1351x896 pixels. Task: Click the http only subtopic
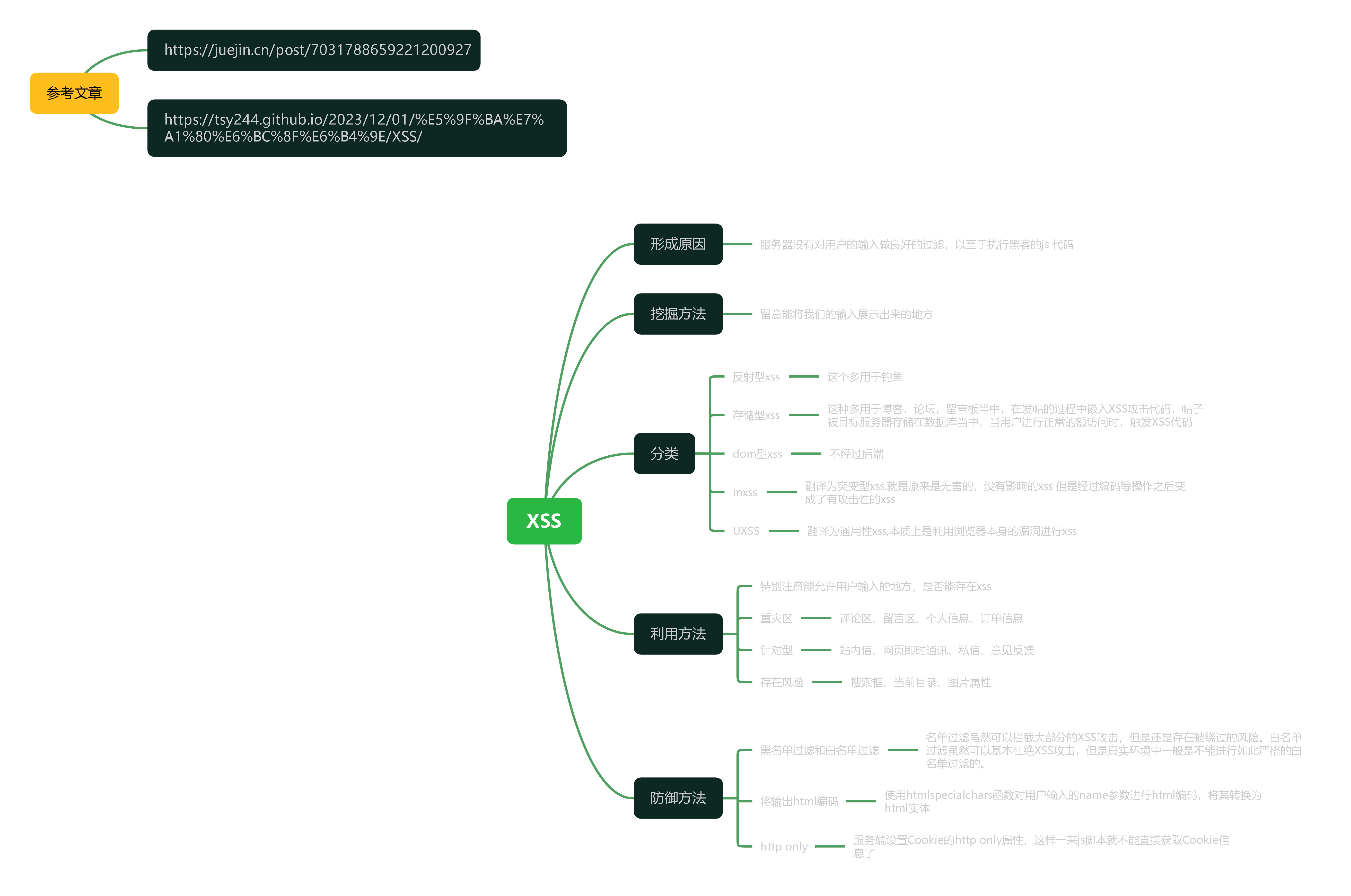coord(784,846)
